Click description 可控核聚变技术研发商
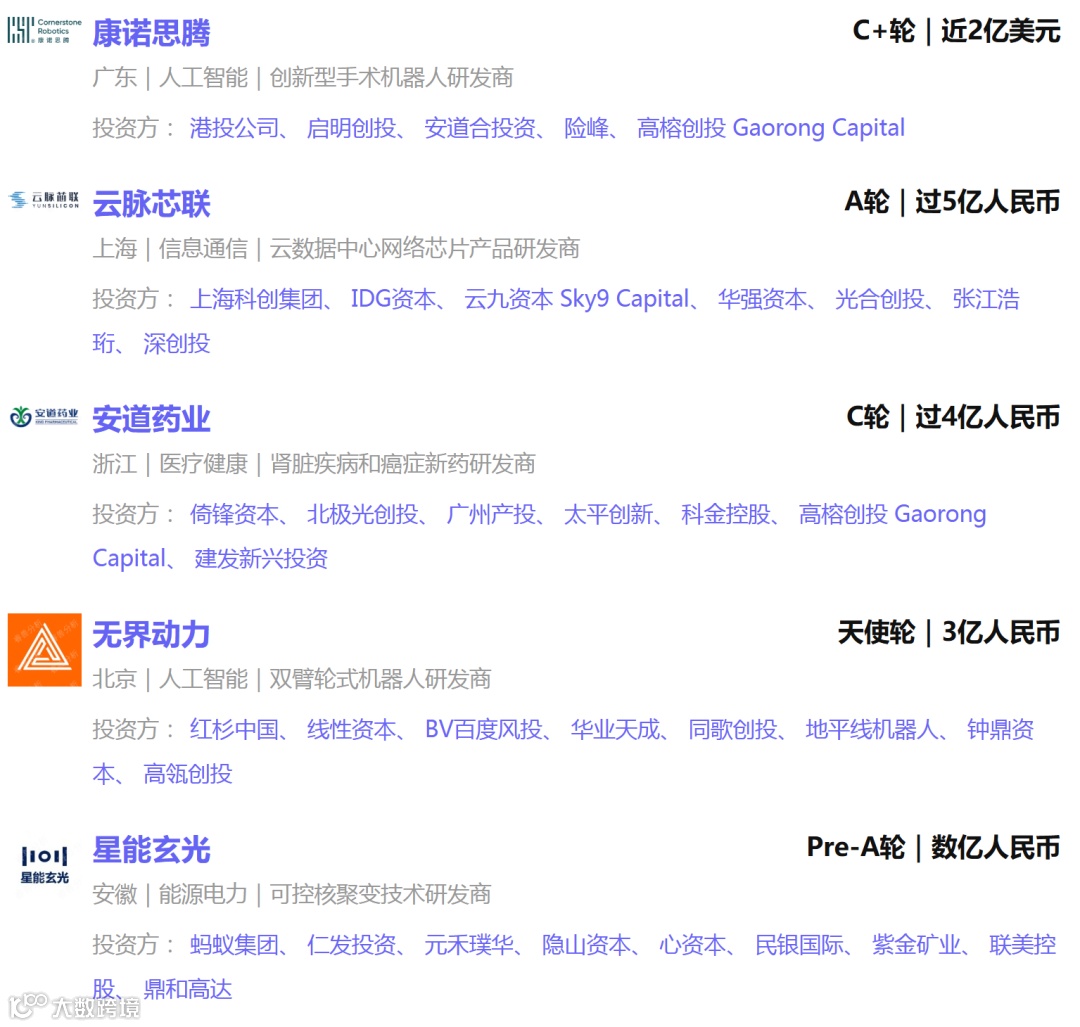This screenshot has width=1080, height=1027. pos(380,894)
